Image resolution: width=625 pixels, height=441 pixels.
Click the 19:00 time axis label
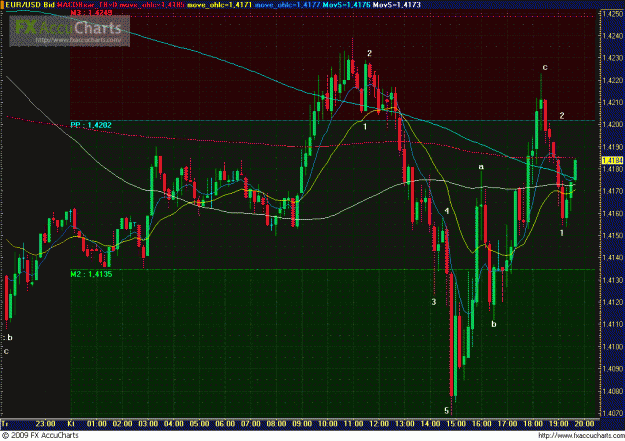[x=559, y=423]
